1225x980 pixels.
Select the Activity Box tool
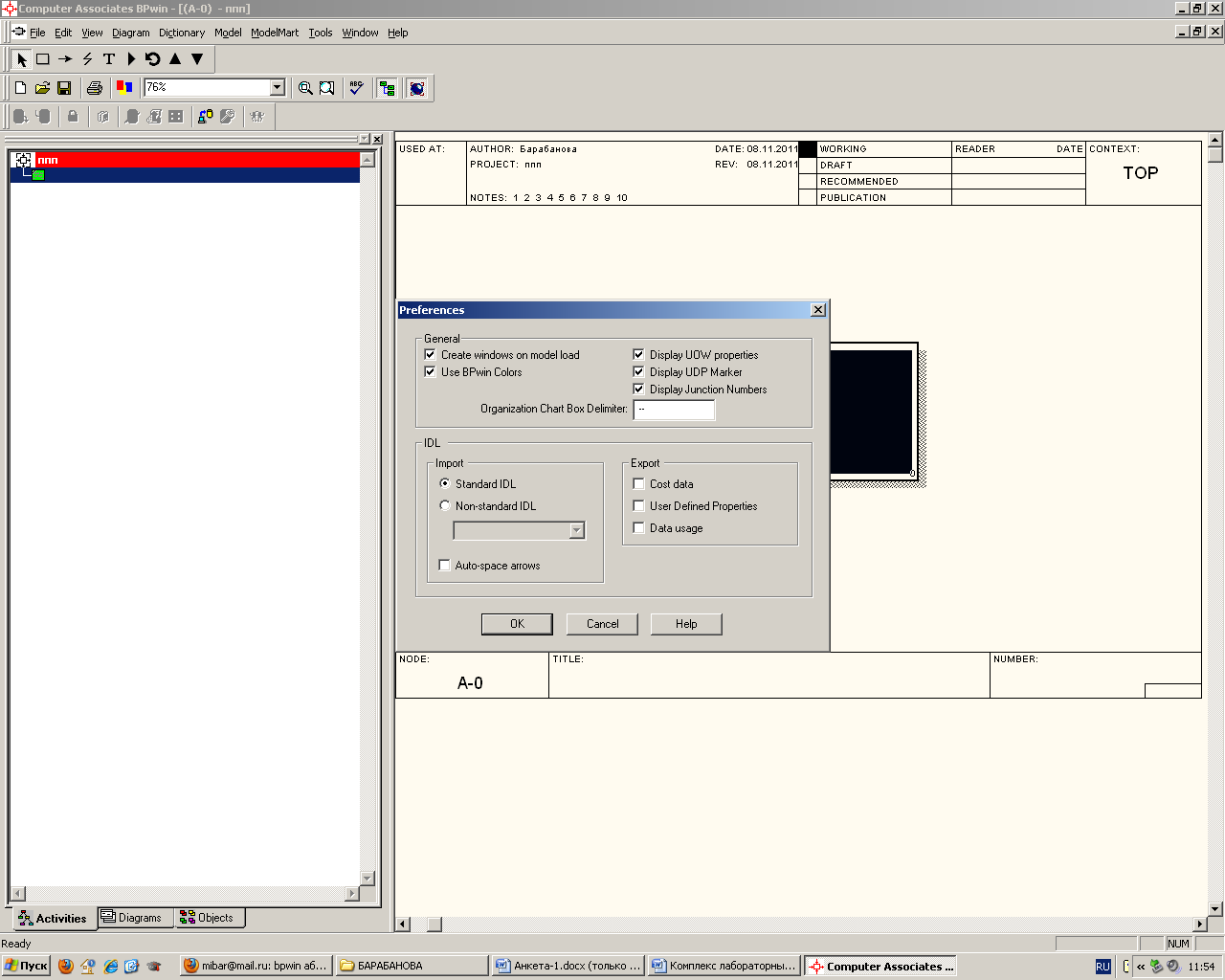pos(43,59)
